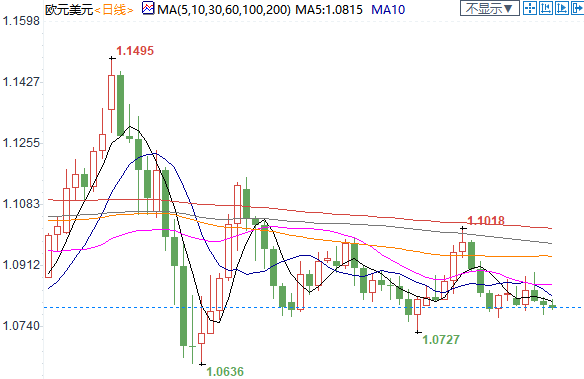Viewport: 584px width, 379px height.
Task: Click the MA indicator chart icon
Action: (148, 8)
